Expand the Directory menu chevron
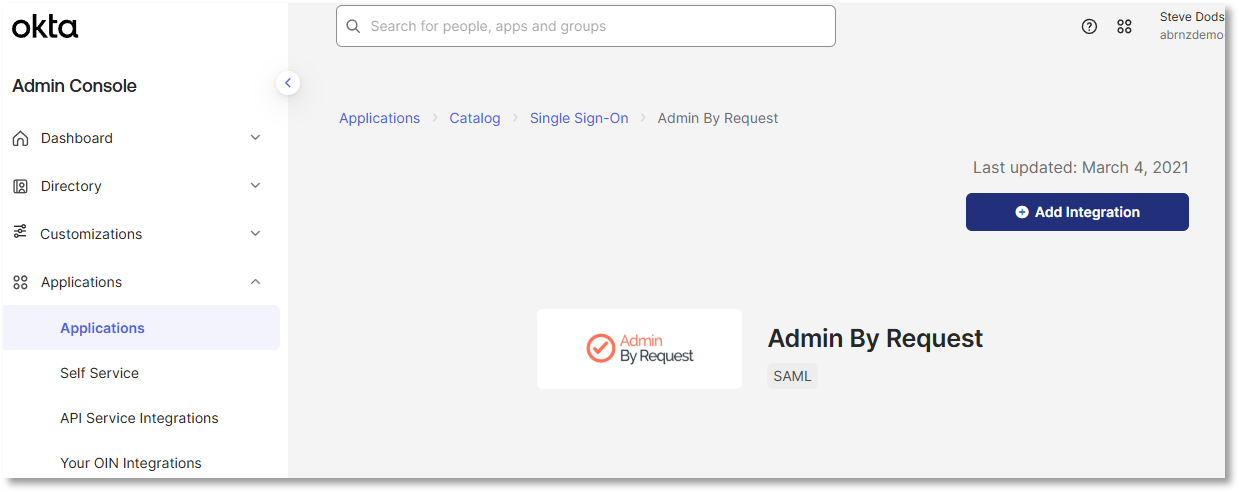1239x492 pixels. point(255,186)
